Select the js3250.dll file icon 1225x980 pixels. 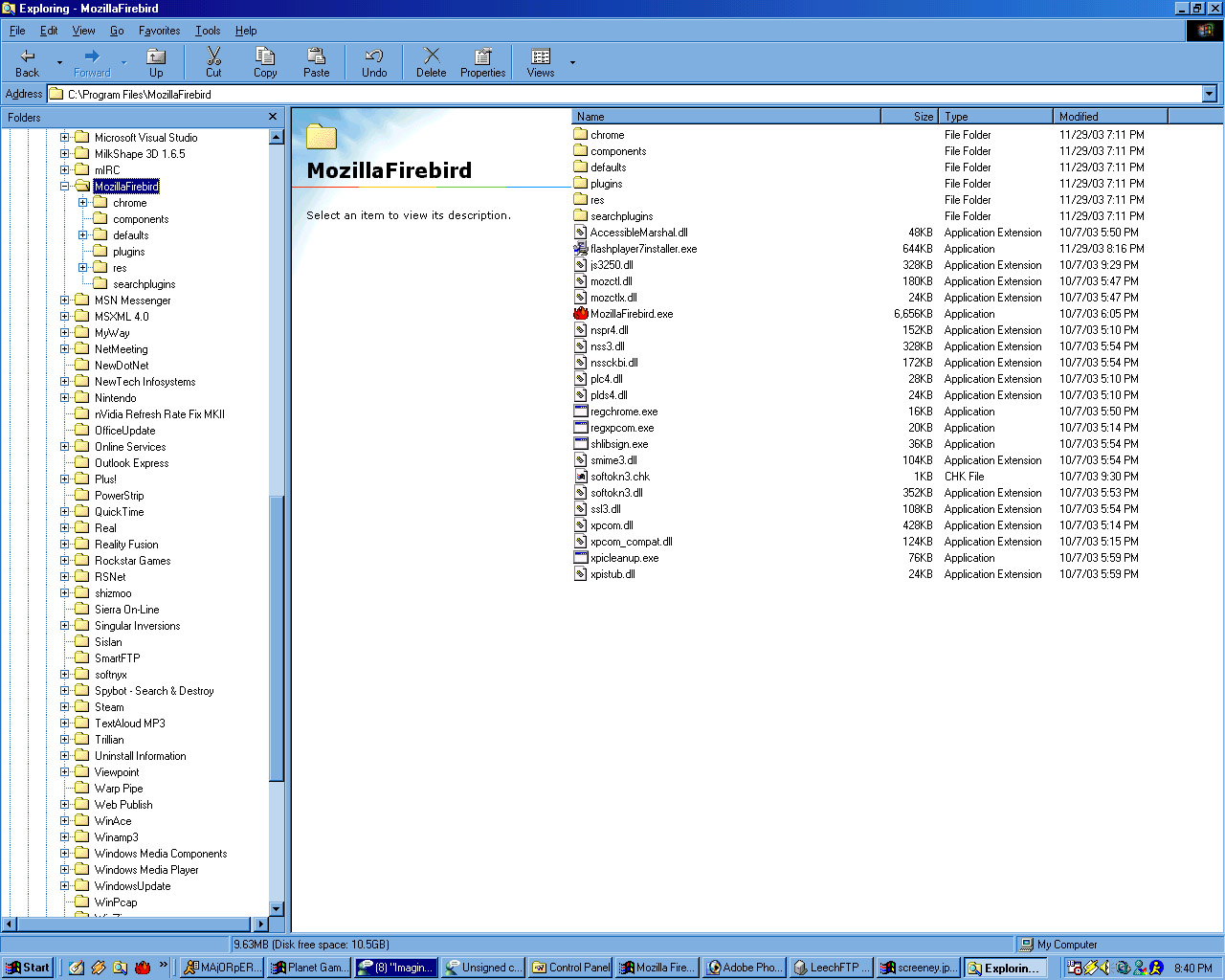[581, 265]
